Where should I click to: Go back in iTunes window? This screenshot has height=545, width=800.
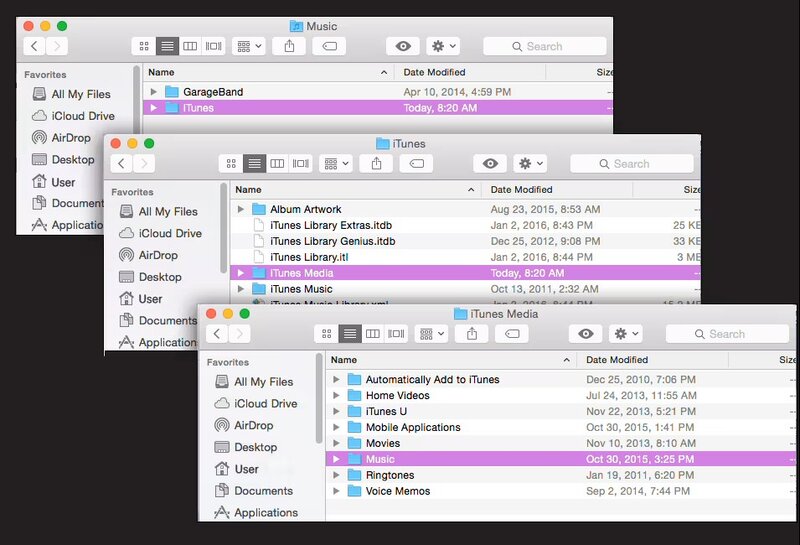(121, 164)
